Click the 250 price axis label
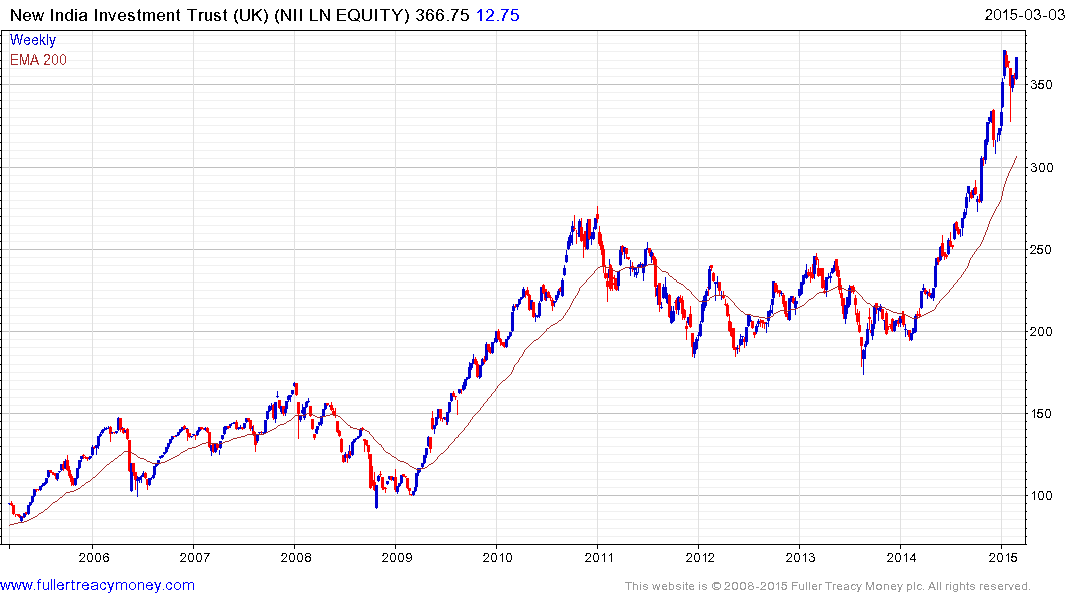Viewport: 1075px width, 600px height. (1041, 250)
